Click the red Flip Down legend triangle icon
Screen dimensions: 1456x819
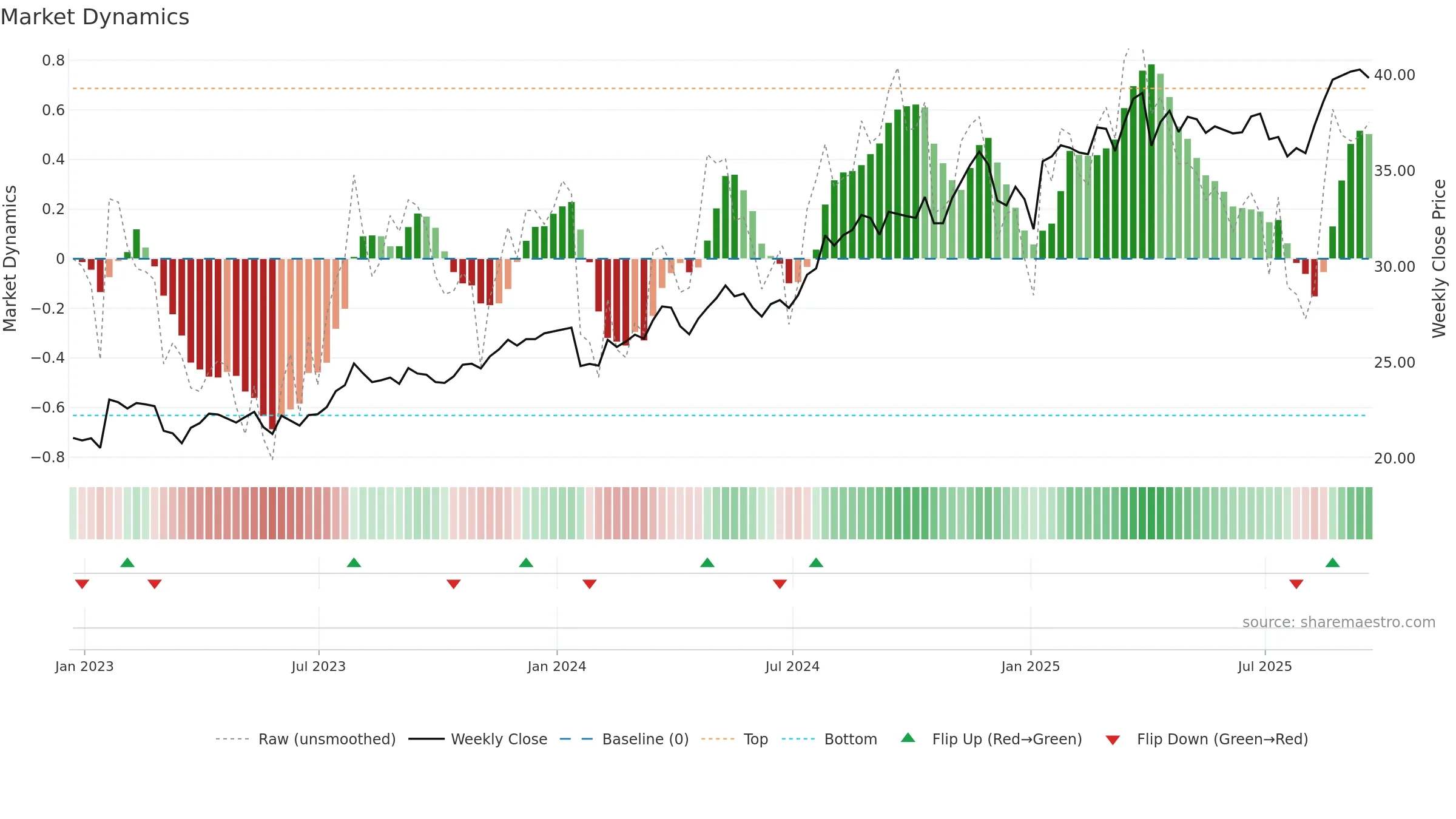click(1113, 740)
